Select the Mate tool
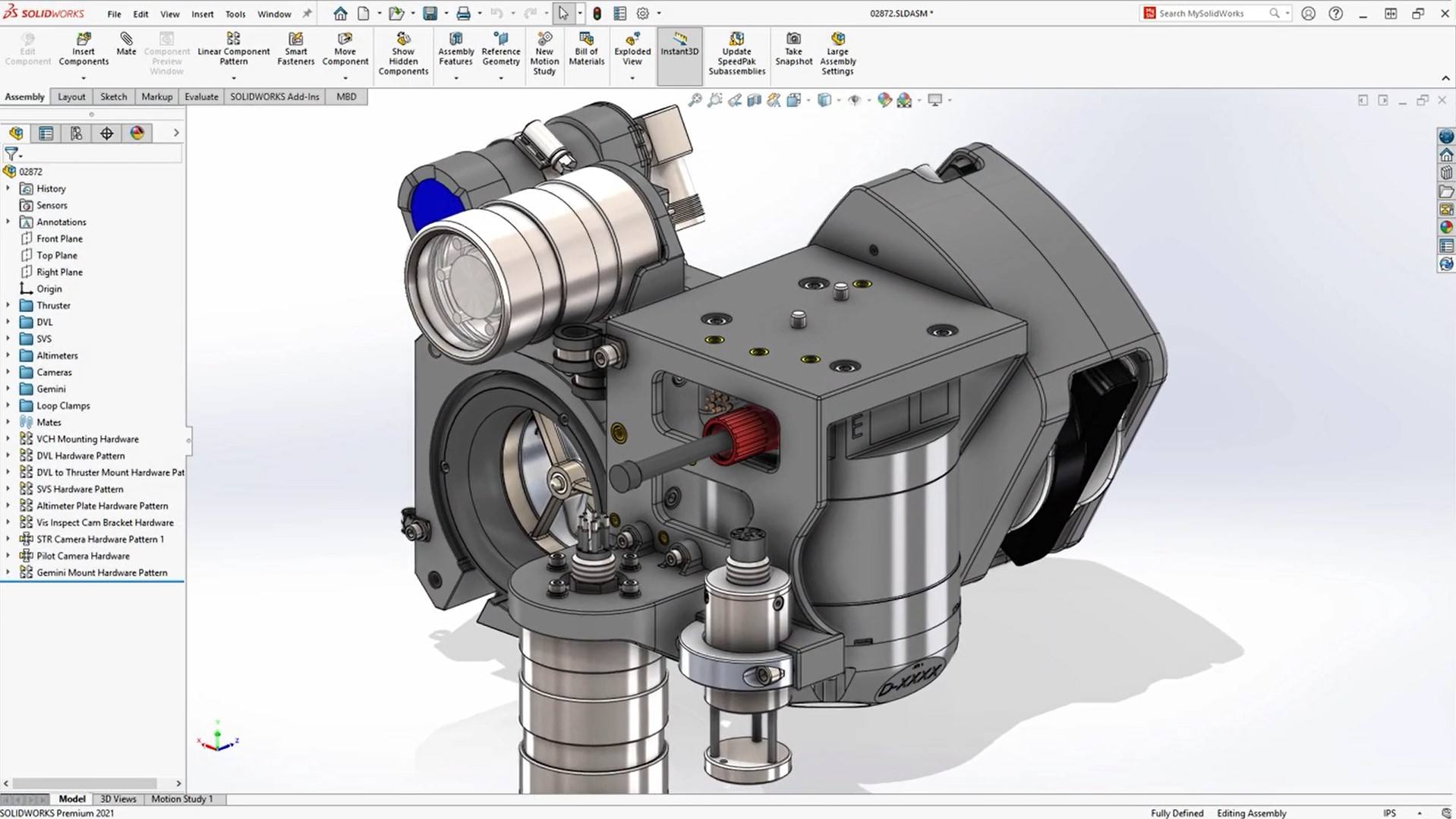The image size is (1456, 819). point(125,46)
